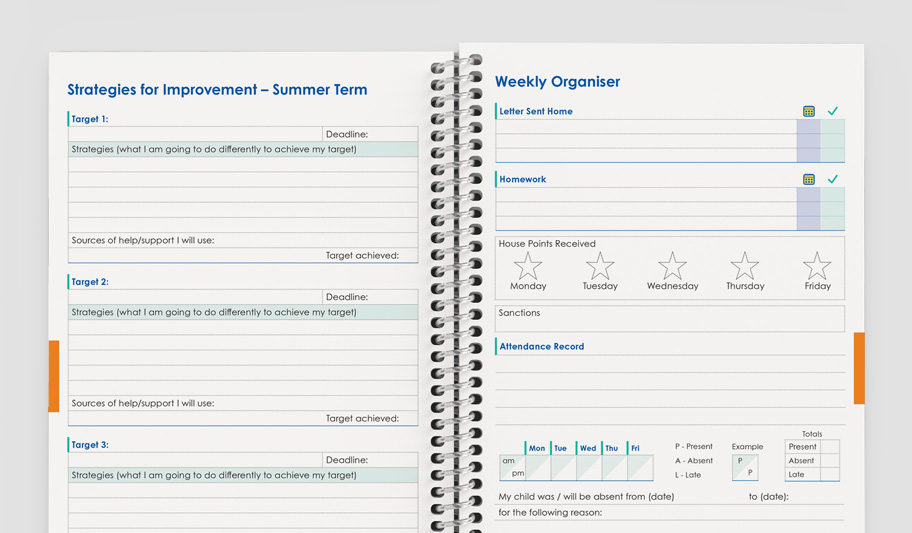Click the 'L - Late' legend entry

[x=687, y=475]
